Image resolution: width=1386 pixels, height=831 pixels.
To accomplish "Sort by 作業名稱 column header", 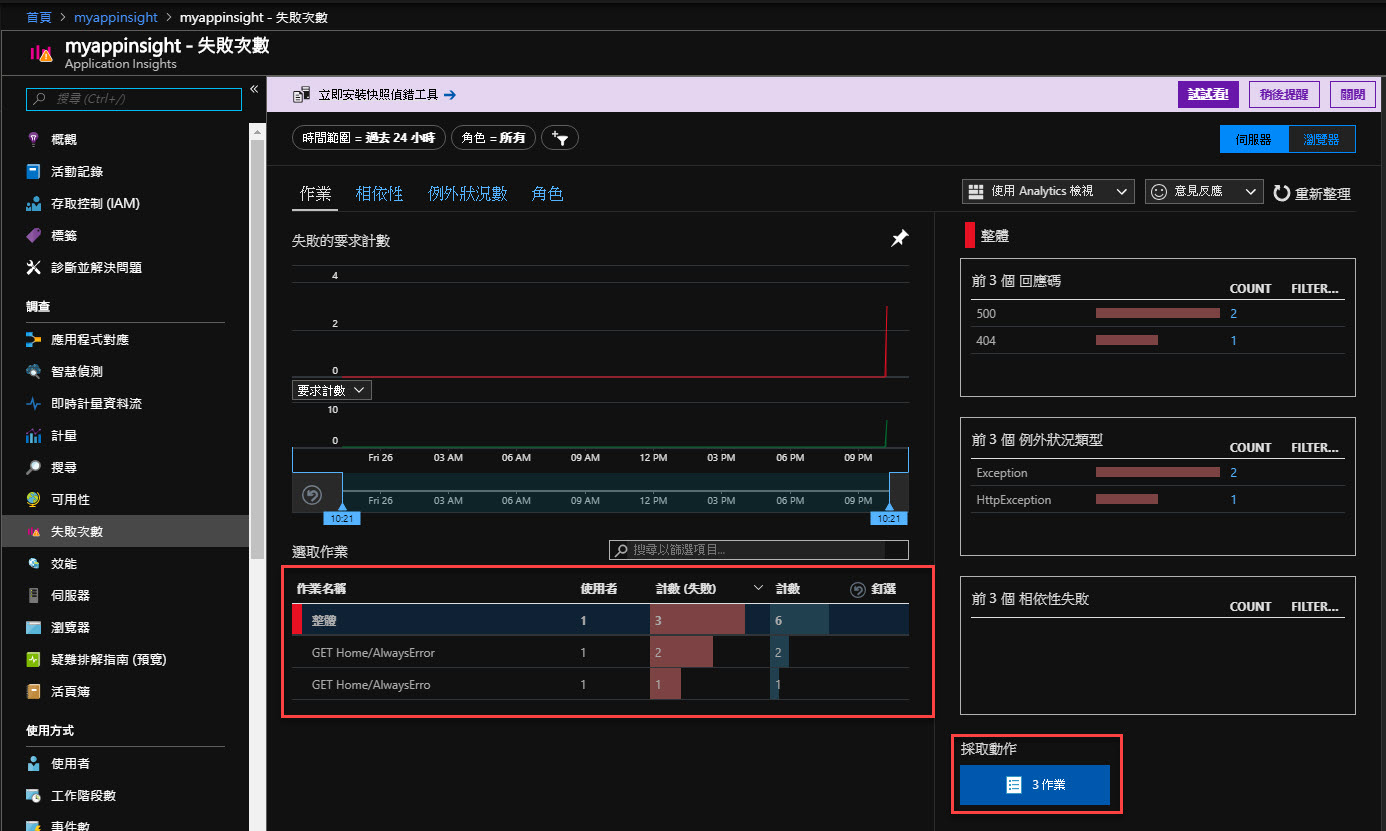I will tap(321, 589).
